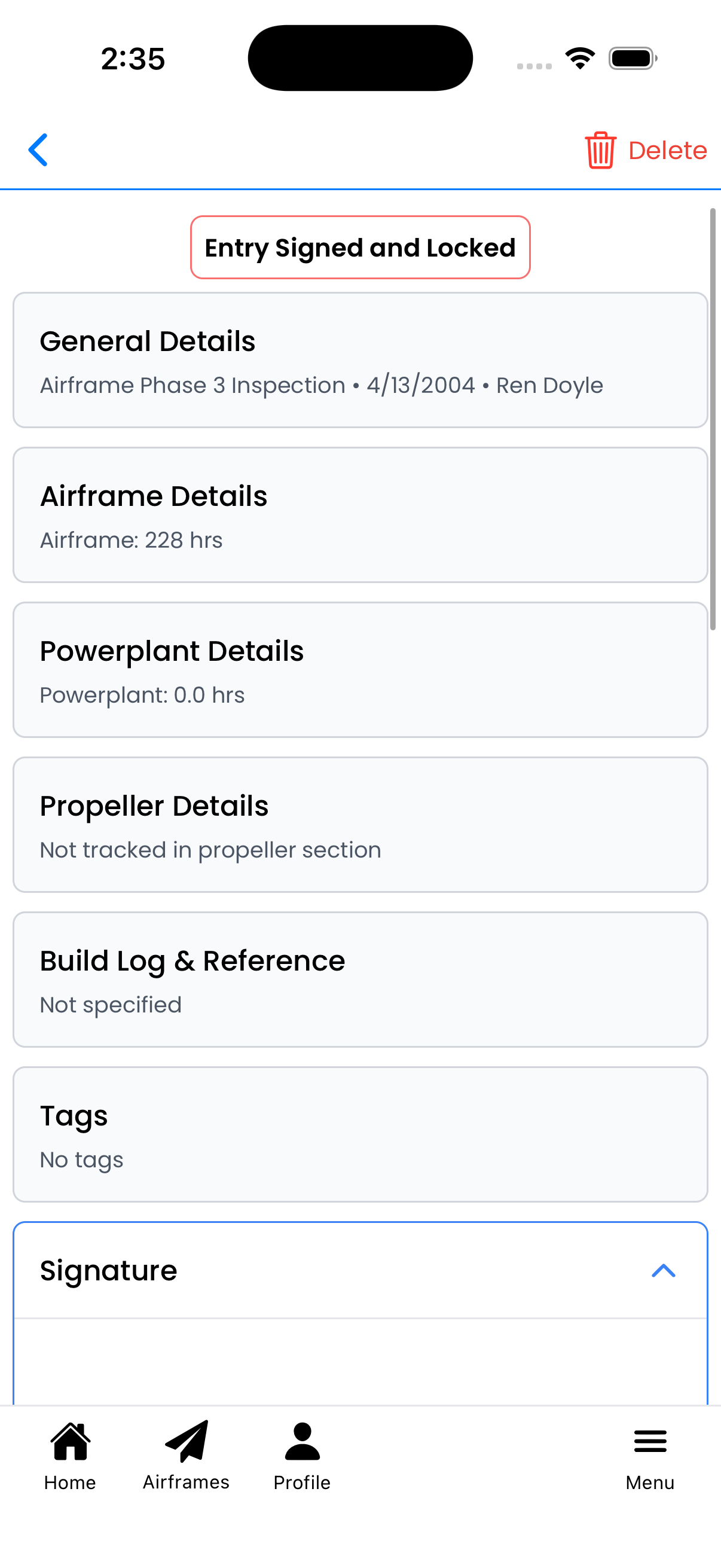The image size is (721, 1568).
Task: Expand the Airframe Details card
Action: coord(360,515)
